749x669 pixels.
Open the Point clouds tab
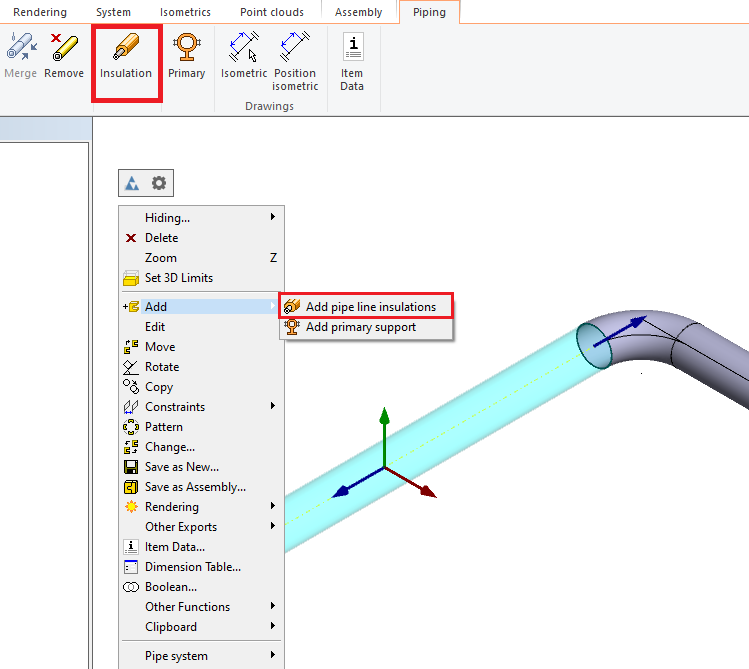(274, 12)
